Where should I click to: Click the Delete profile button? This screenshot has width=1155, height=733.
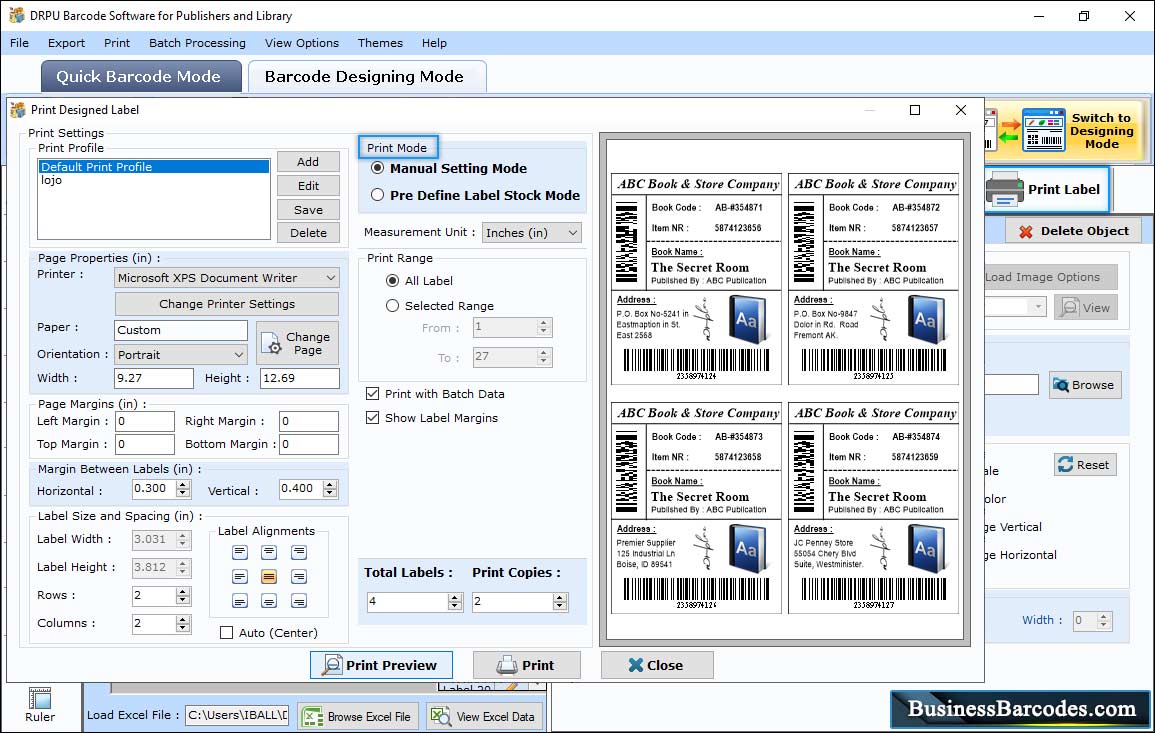[308, 233]
